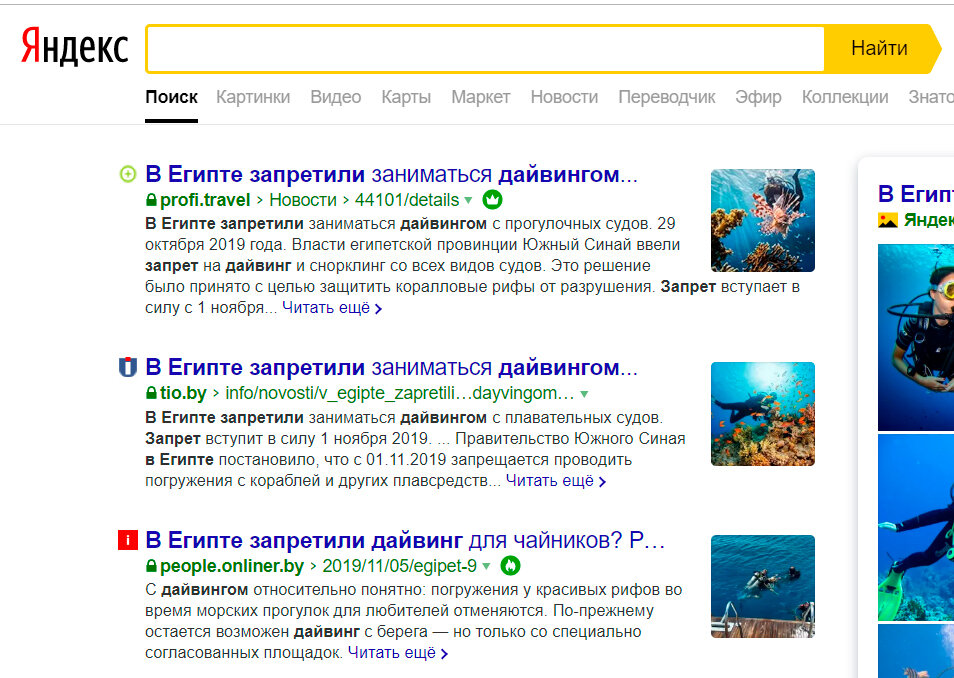Screen dimensions: 954x678
Task: Click the tio.by shield favicon
Action: [x=128, y=367]
